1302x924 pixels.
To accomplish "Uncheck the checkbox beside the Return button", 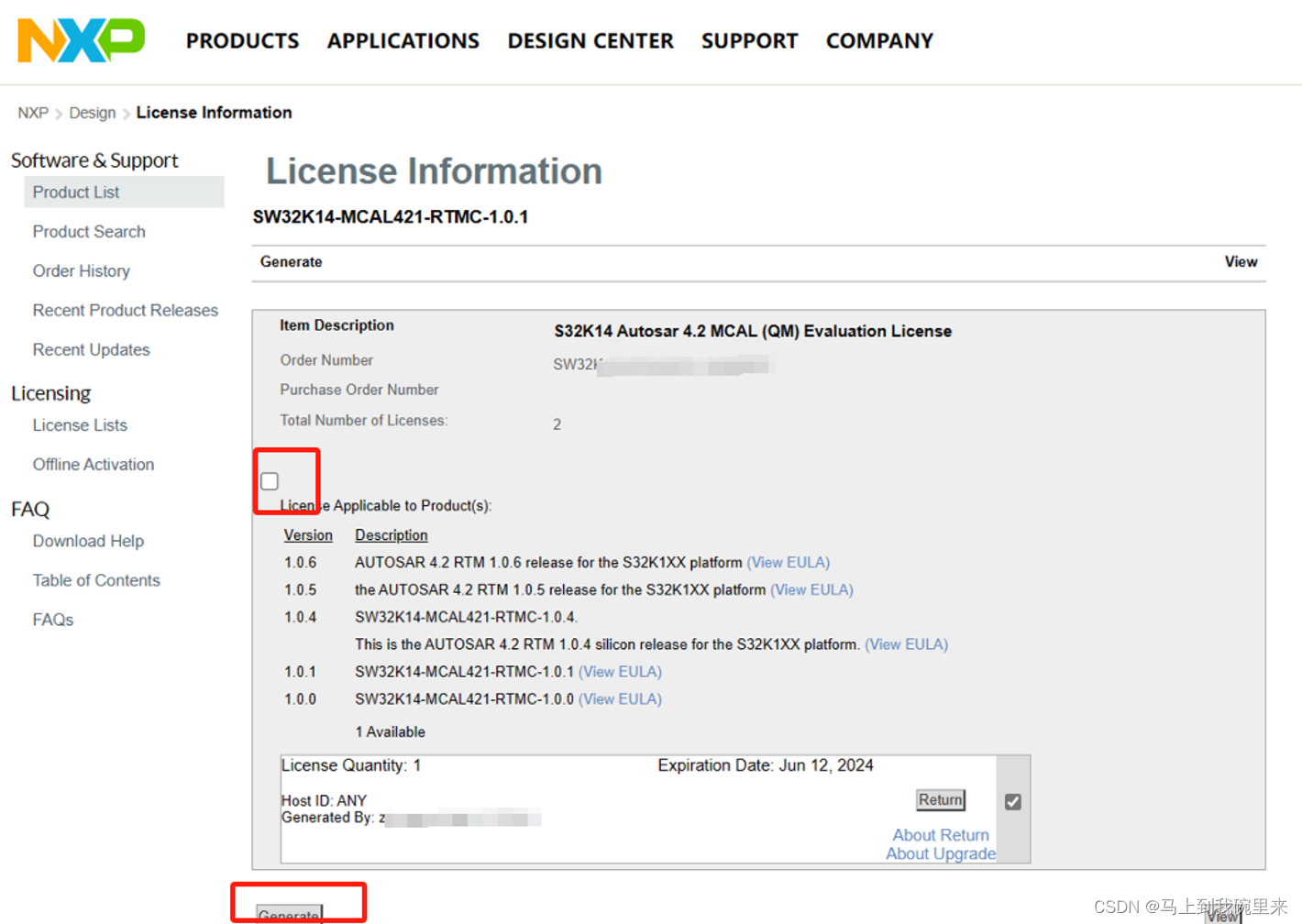I will (x=1012, y=802).
